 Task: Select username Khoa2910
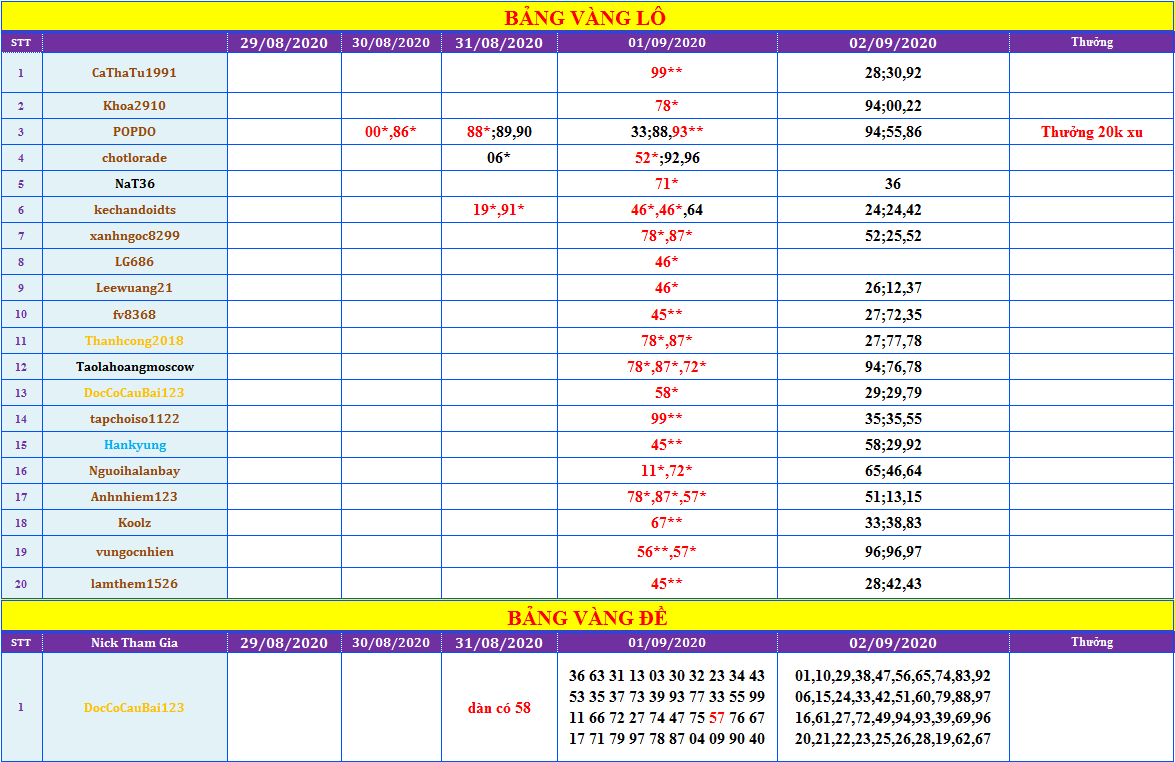click(134, 106)
